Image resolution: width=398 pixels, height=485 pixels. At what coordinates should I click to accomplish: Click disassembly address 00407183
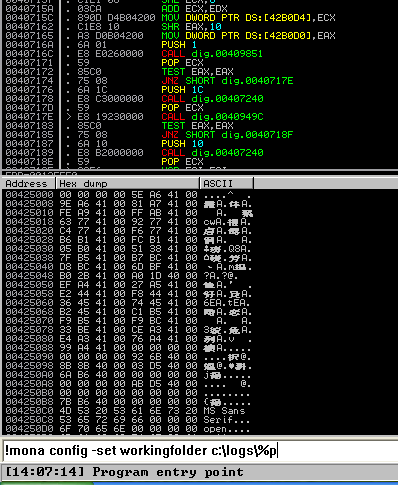(29, 125)
